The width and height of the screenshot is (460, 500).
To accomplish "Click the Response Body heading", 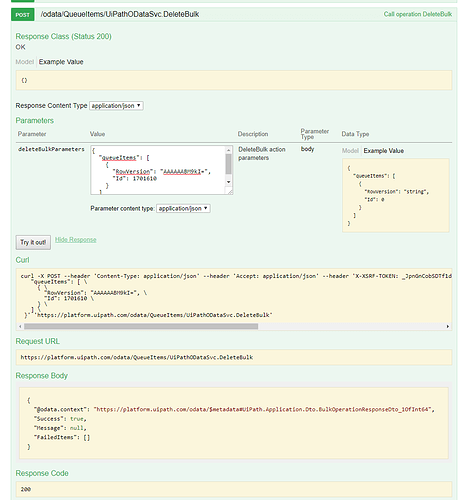I will coord(42,376).
